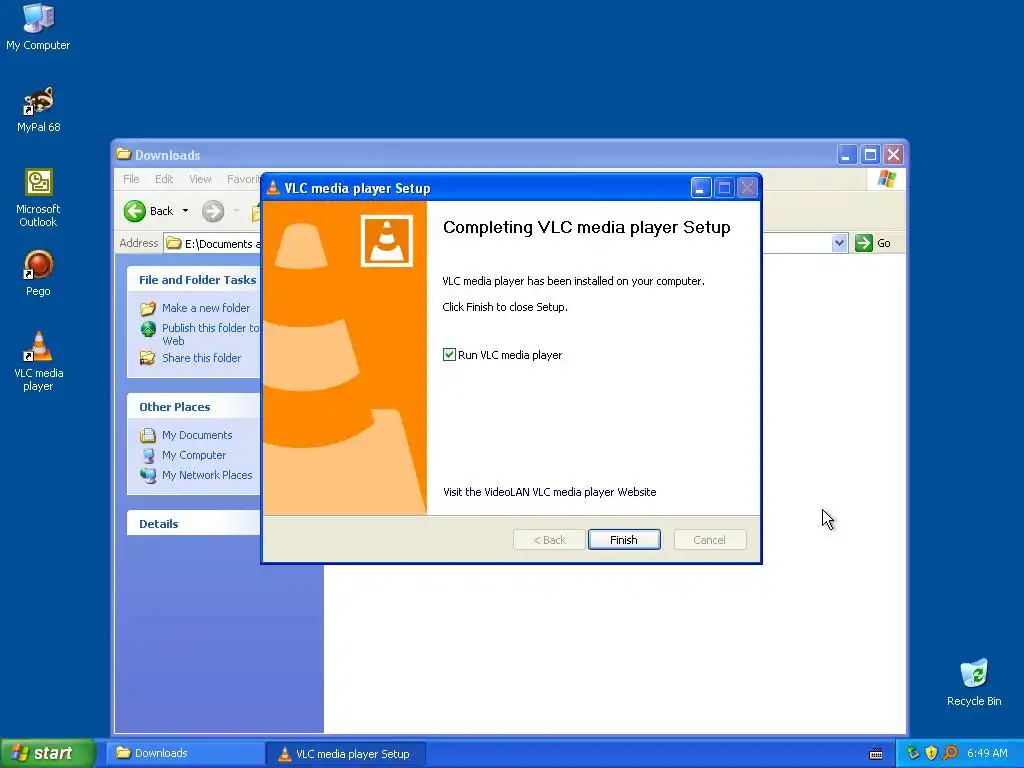This screenshot has height=768, width=1024.
Task: Click the VLC cone logo in setup header
Action: point(387,241)
